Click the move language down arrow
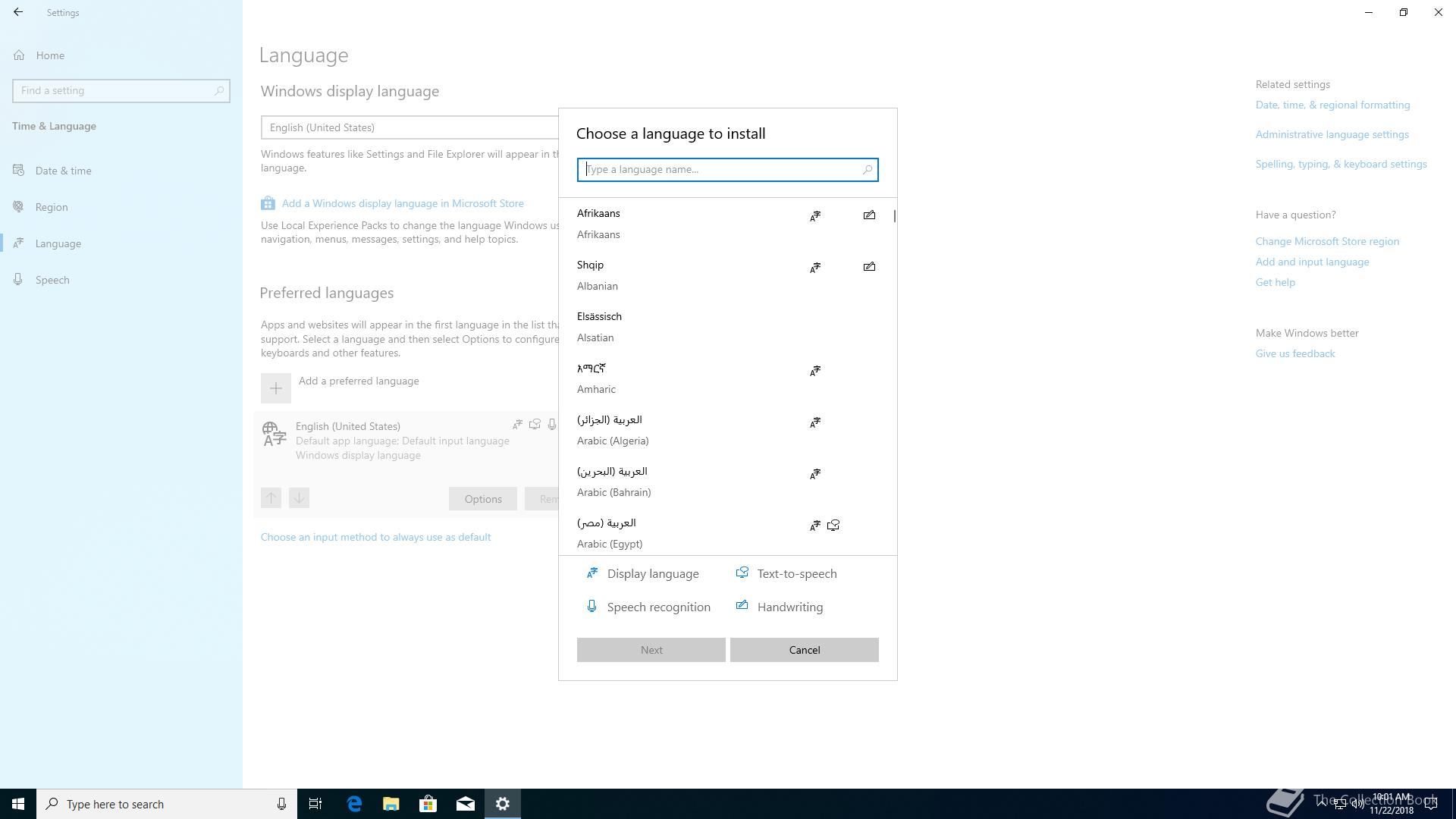The image size is (1456, 819). [299, 498]
